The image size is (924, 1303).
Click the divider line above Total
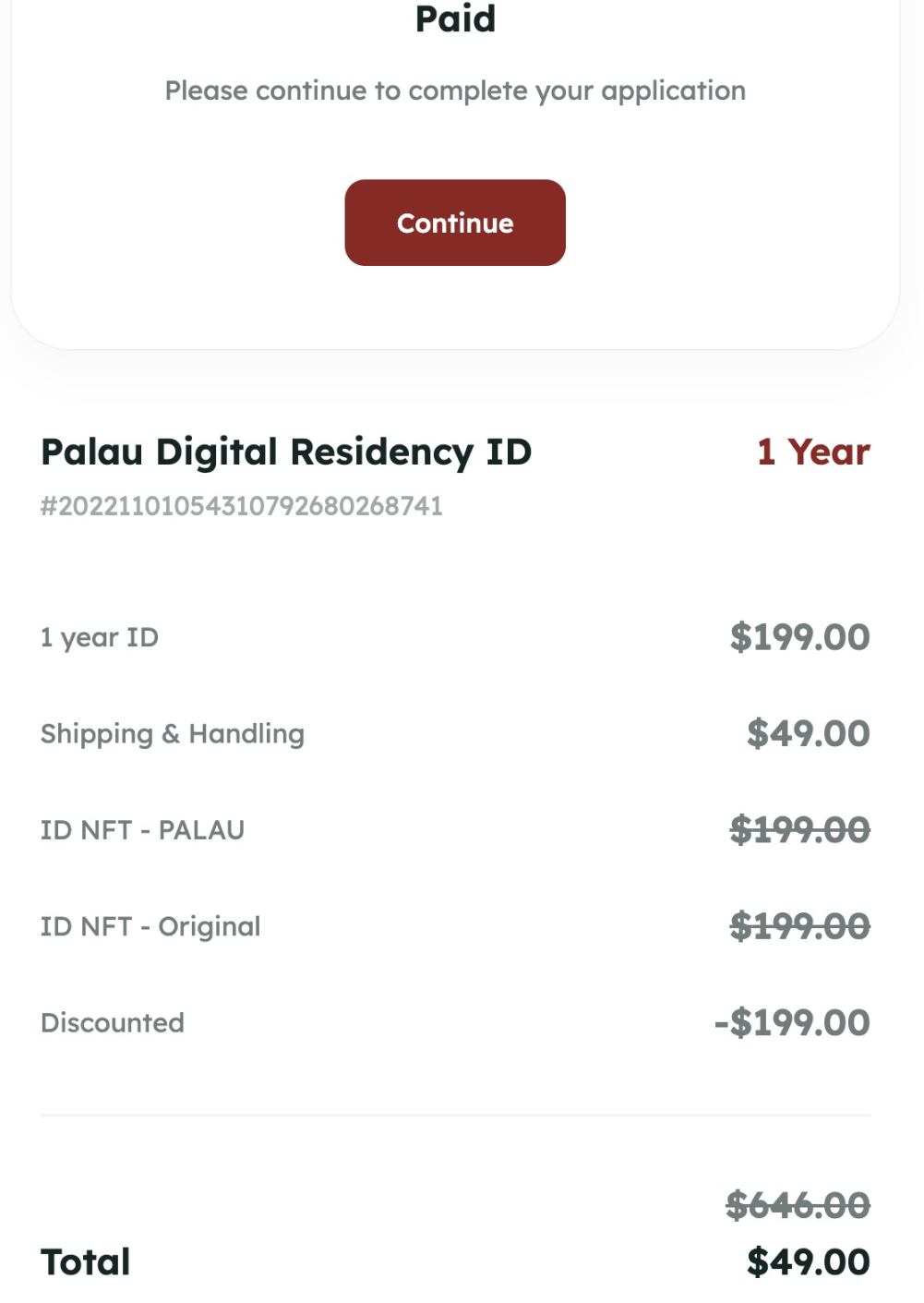pos(455,1116)
